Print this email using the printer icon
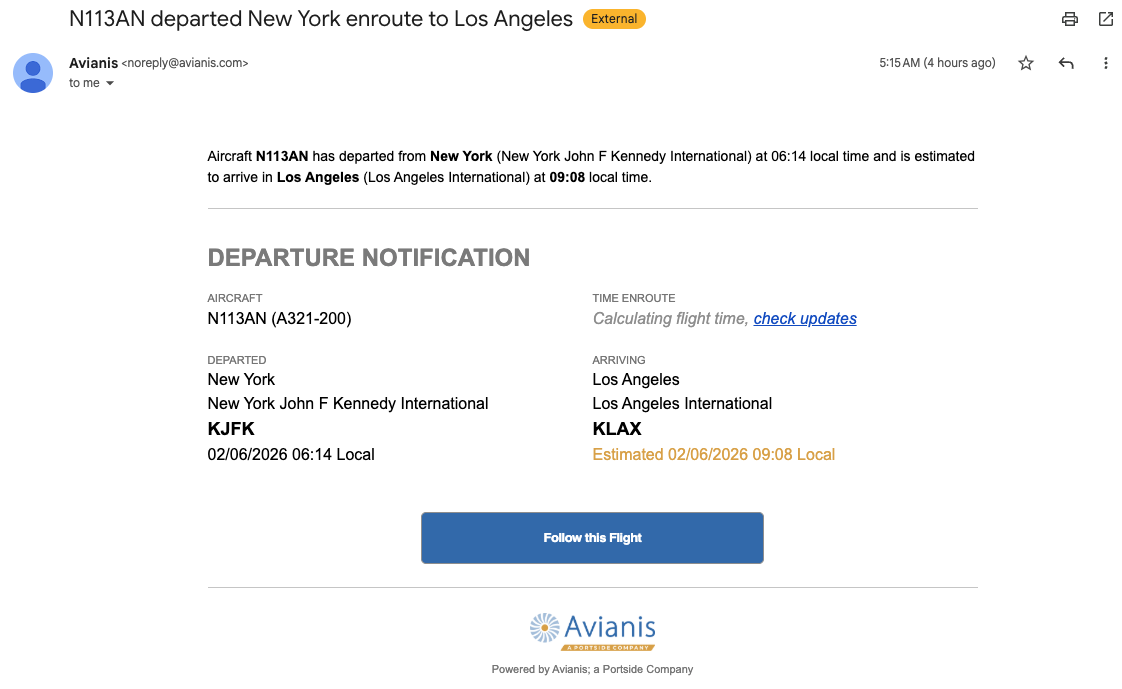This screenshot has width=1122, height=689. 1070,19
